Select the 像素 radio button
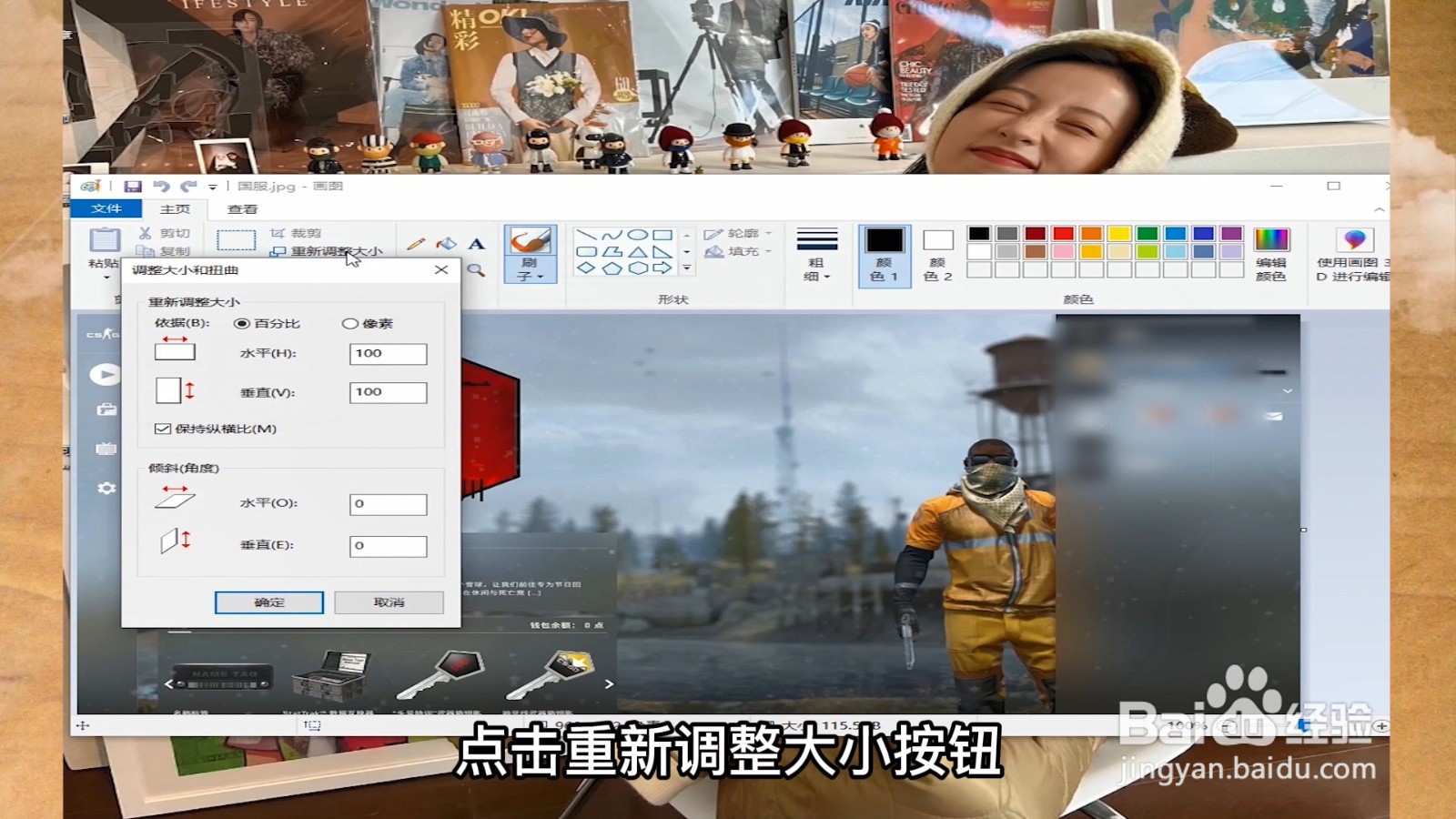This screenshot has height=819, width=1456. (349, 324)
